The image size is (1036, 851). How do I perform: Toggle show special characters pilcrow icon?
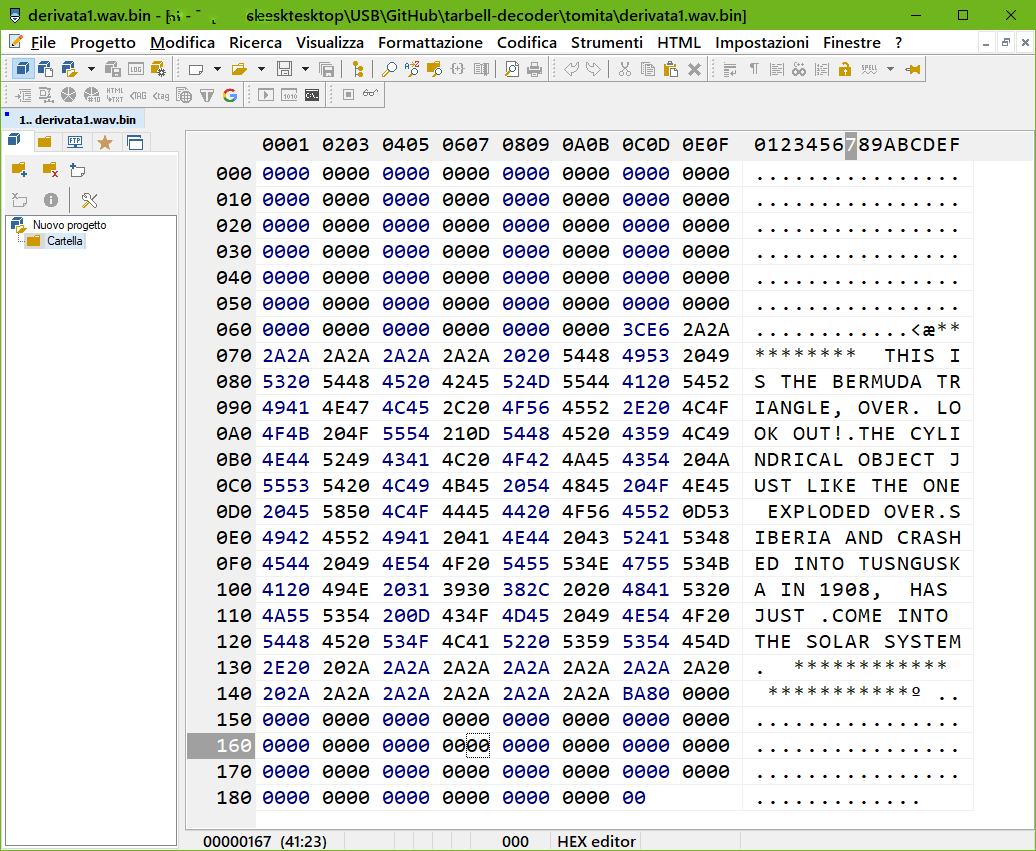[754, 69]
